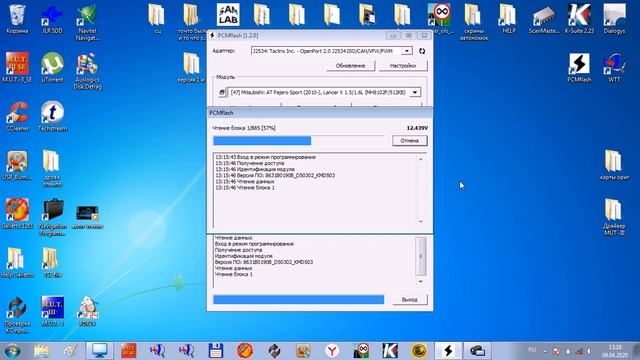Open the Dialogys desktop icon
The width and height of the screenshot is (640, 360).
click(x=614, y=19)
